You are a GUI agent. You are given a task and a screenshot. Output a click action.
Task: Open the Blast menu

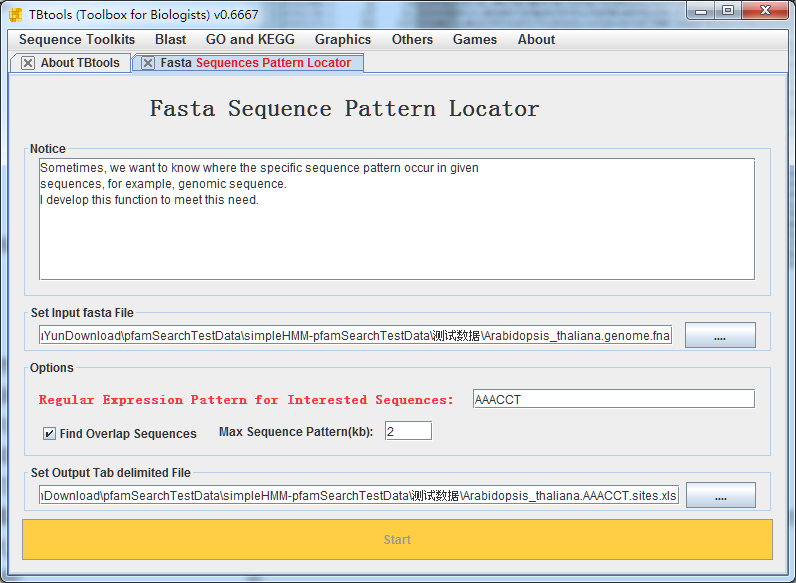click(x=171, y=40)
